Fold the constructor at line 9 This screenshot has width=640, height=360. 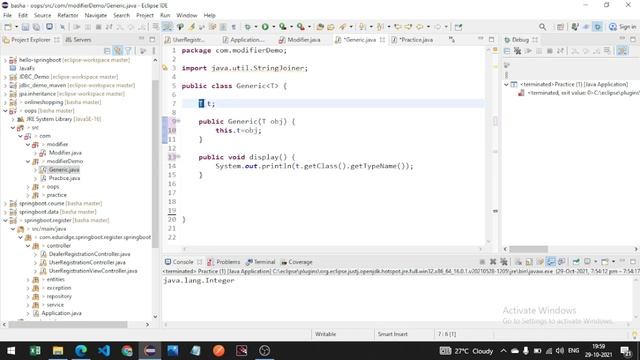coord(178,121)
